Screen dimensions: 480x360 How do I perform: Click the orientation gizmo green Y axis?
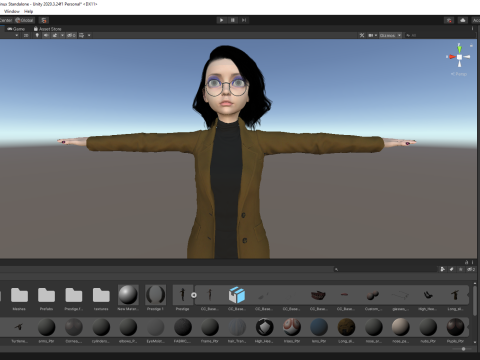[459, 49]
